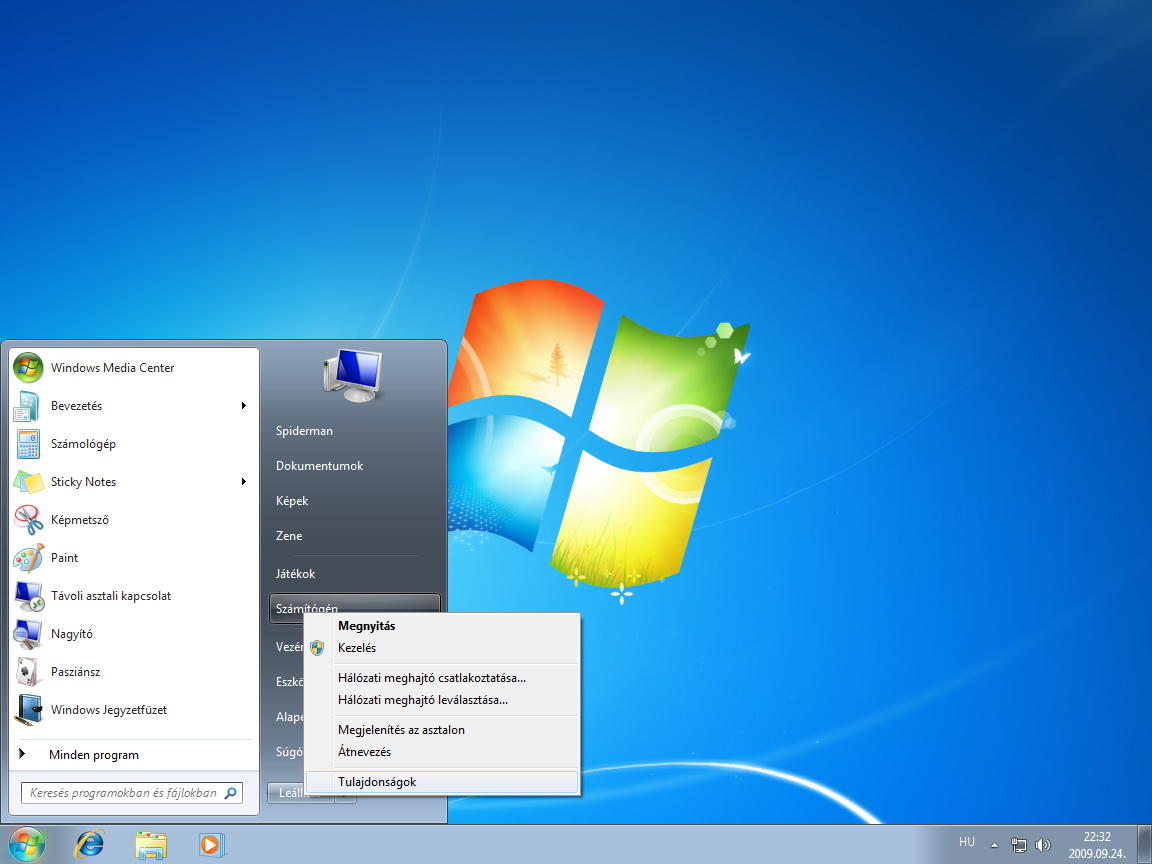Launch Paint from the Start menu

click(x=64, y=558)
